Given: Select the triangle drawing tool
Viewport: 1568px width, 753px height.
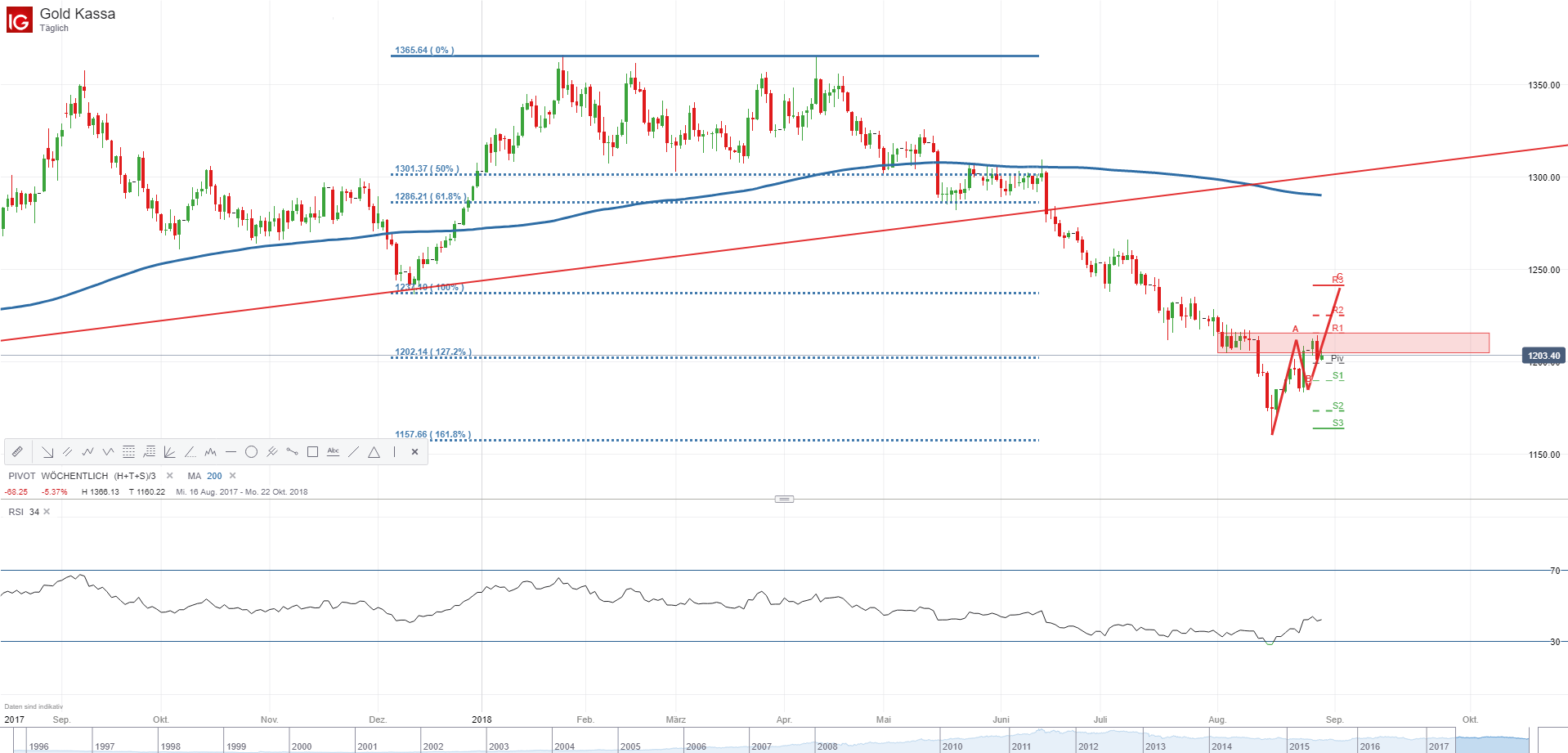Looking at the screenshot, I should coord(374,451).
